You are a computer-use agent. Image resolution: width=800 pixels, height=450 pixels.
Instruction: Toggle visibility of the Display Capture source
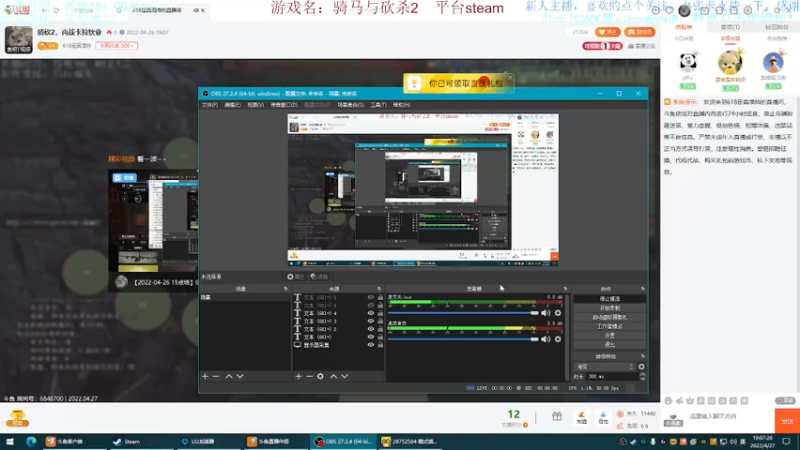click(371, 345)
